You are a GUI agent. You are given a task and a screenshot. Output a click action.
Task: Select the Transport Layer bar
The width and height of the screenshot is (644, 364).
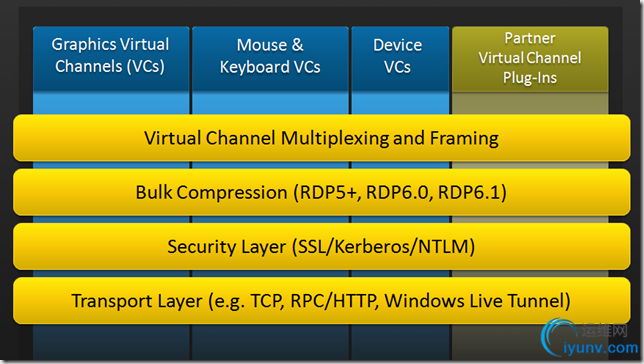tap(322, 301)
